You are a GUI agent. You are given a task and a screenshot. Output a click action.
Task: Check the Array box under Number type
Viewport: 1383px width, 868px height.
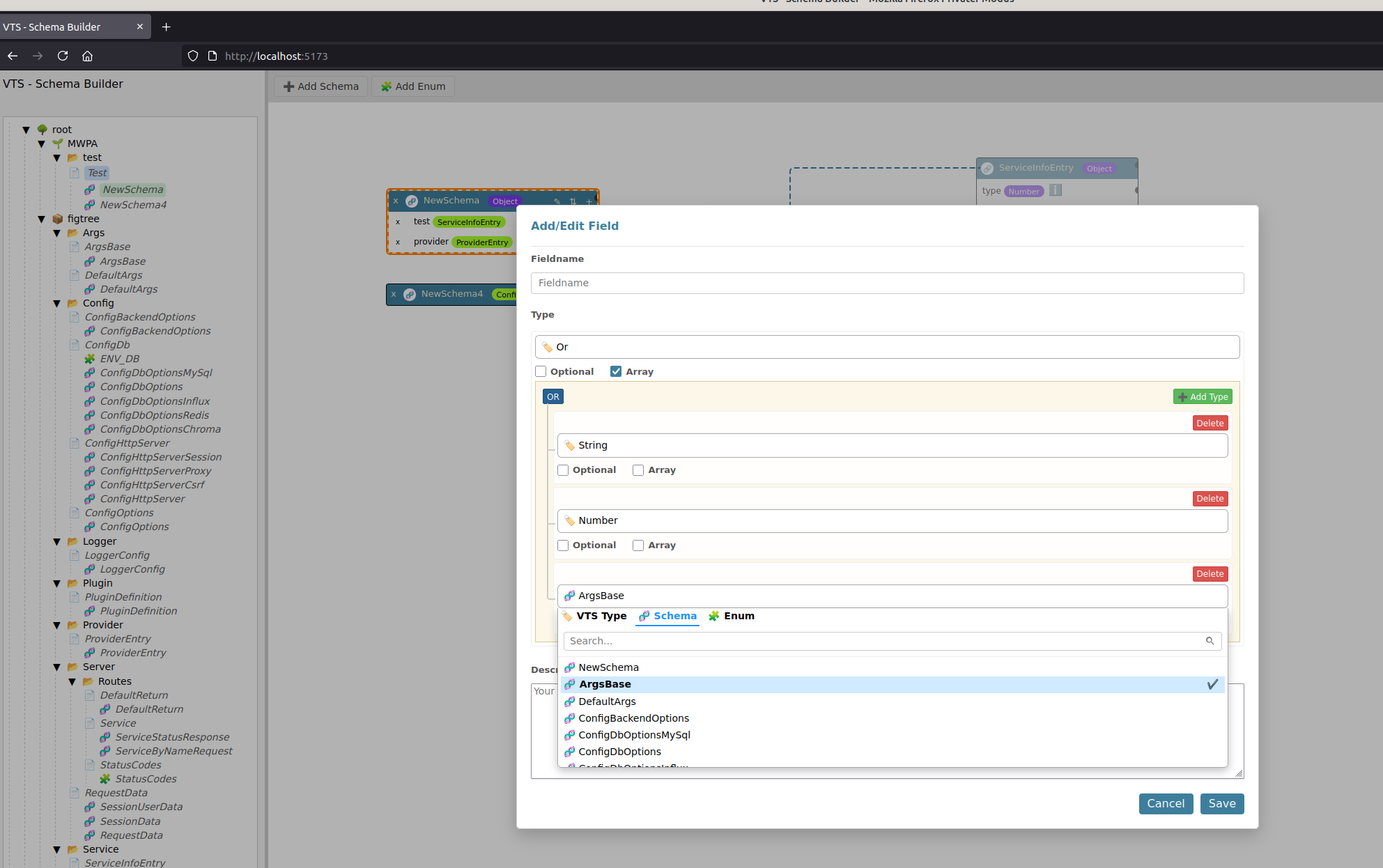(x=638, y=545)
